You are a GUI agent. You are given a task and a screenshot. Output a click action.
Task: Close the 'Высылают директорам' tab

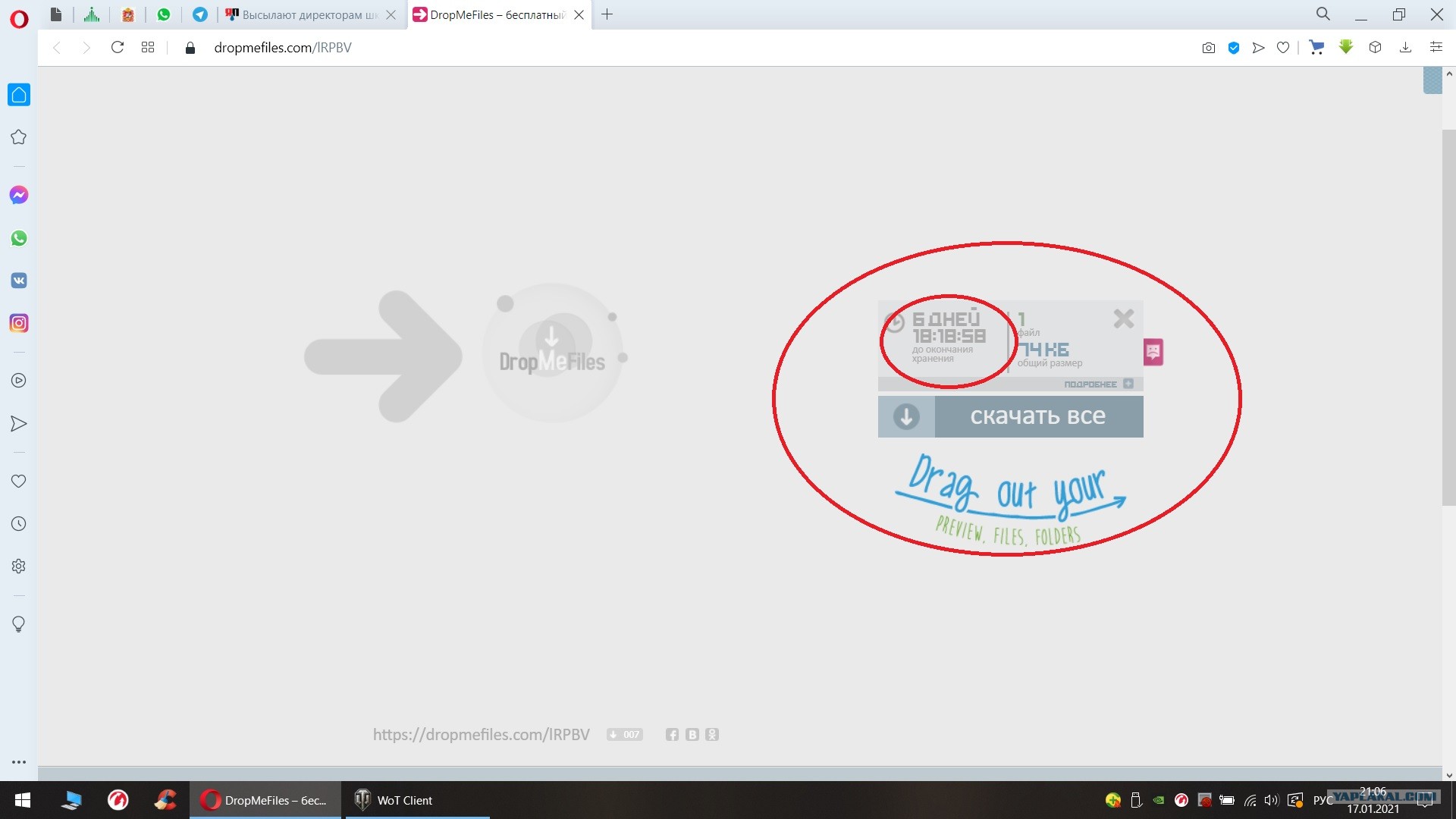(391, 14)
